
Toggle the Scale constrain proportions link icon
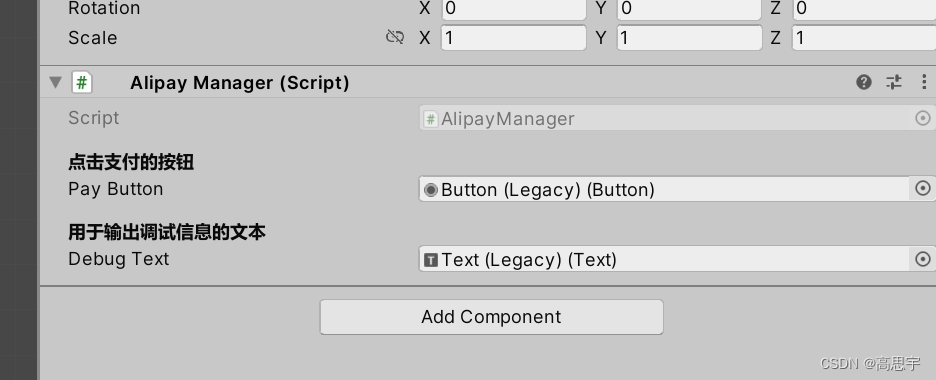click(x=395, y=38)
